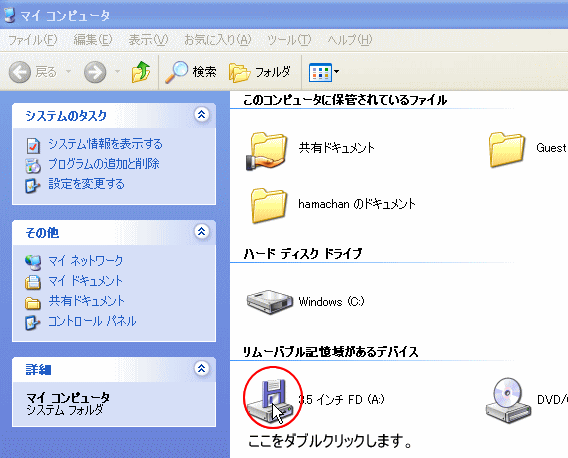
Task: Click the Search (検索) magnifier button
Action: (191, 72)
